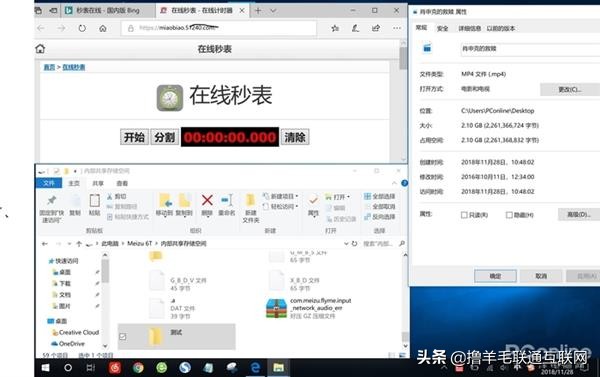
Task: Click the Edge icon on the taskbar
Action: pos(255,368)
